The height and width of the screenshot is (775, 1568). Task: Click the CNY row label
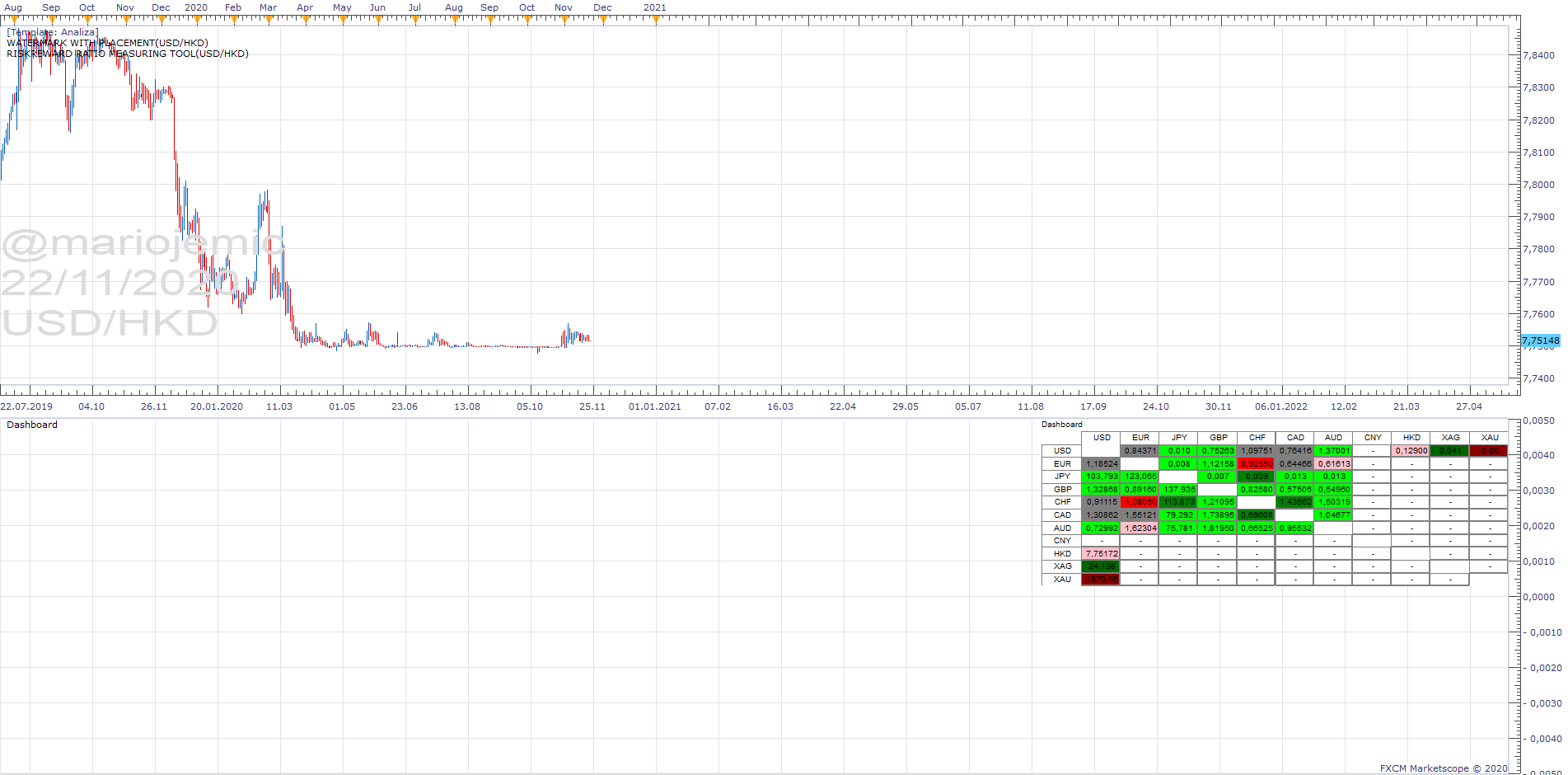pyautogui.click(x=1062, y=541)
